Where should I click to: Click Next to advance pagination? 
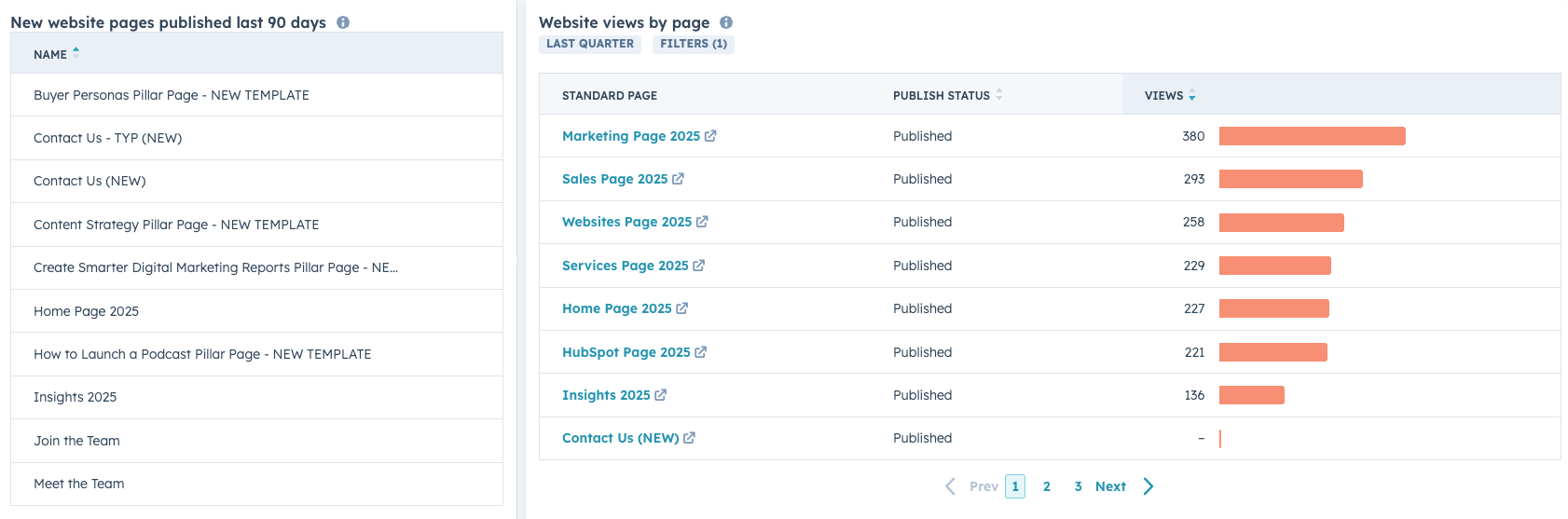[x=1111, y=486]
